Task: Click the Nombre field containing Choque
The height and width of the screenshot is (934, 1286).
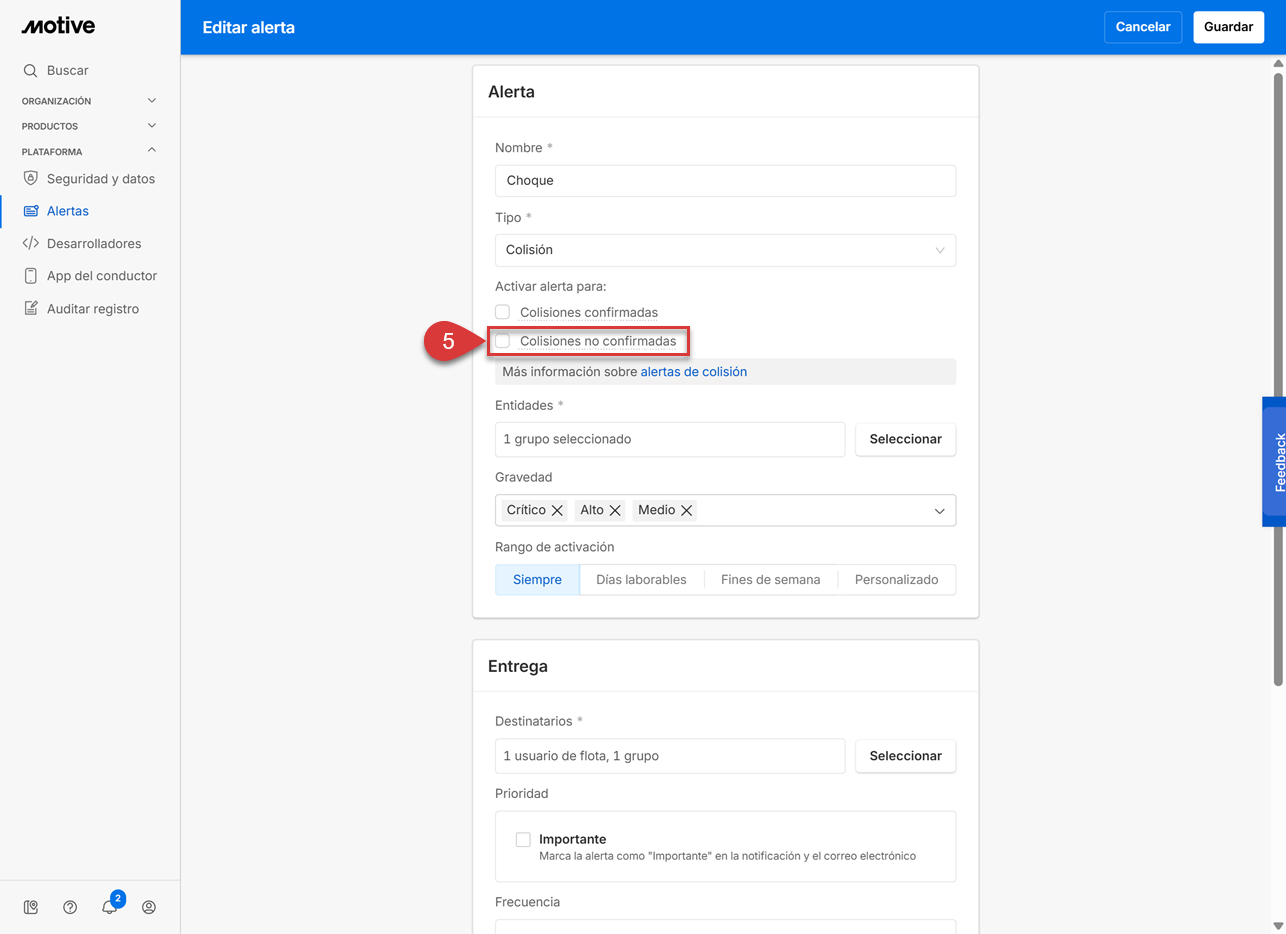Action: point(725,181)
